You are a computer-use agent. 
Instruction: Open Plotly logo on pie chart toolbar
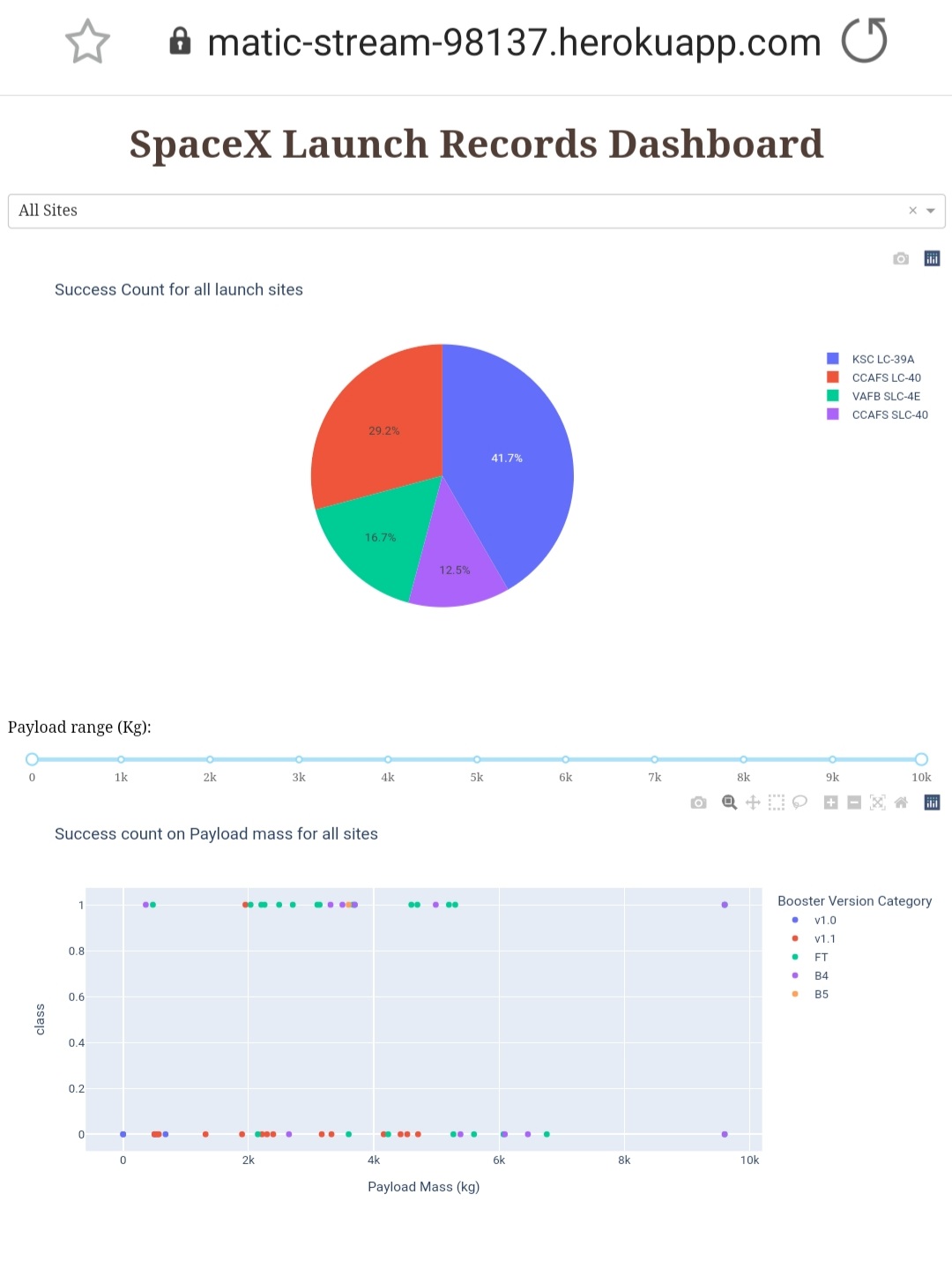(x=932, y=258)
